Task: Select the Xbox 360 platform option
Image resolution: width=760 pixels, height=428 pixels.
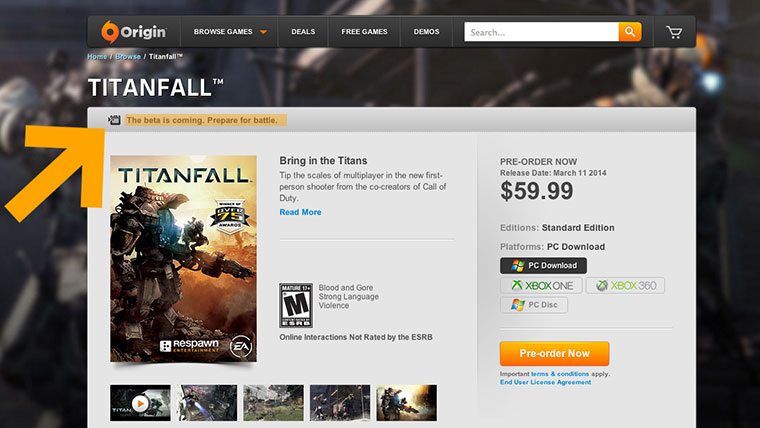Action: [625, 286]
